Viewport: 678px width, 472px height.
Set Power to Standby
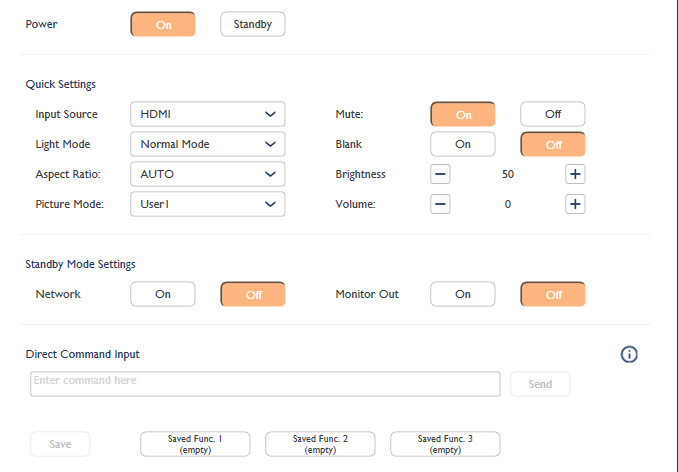[253, 25]
